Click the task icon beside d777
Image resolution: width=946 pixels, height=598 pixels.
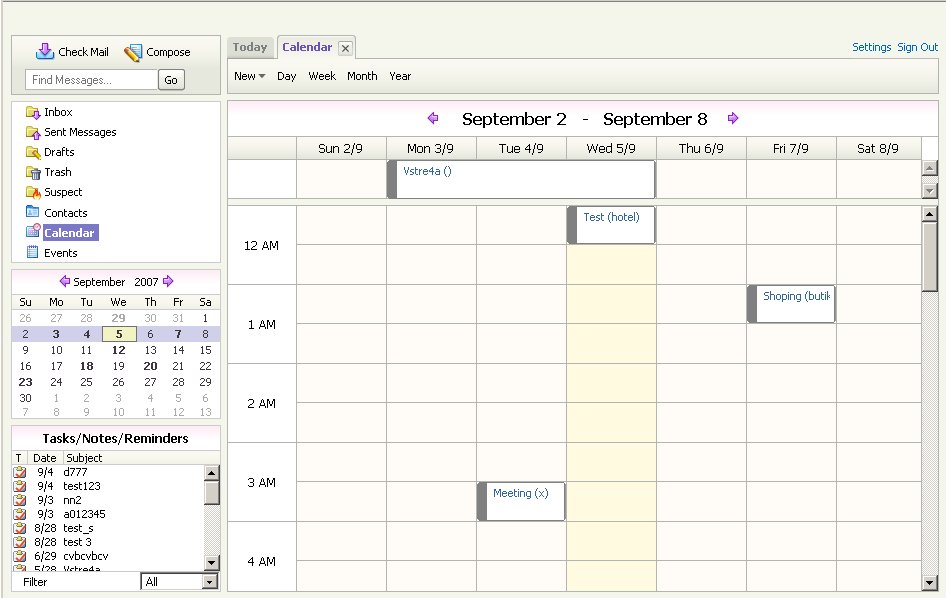22,471
